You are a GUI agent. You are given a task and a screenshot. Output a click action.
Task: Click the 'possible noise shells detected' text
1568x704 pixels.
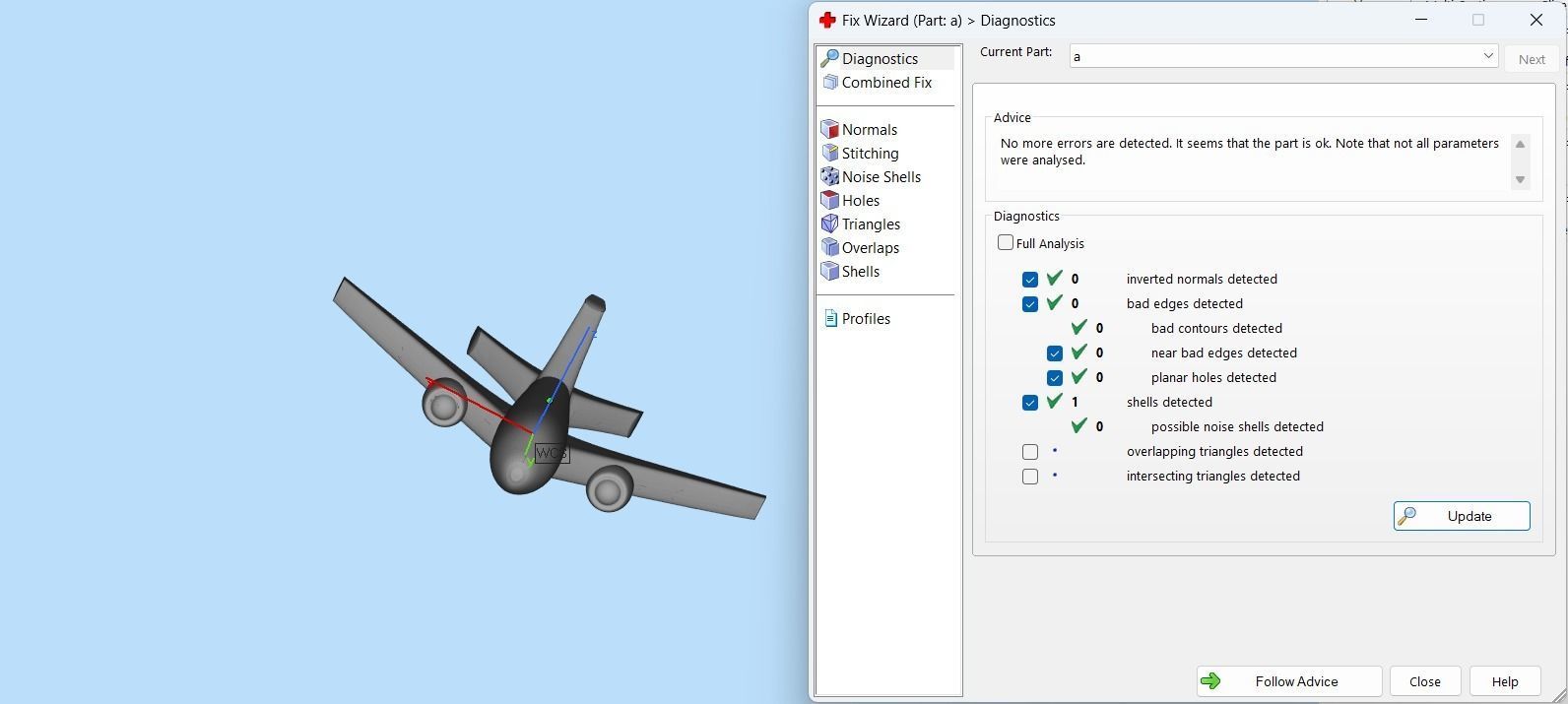tap(1237, 427)
